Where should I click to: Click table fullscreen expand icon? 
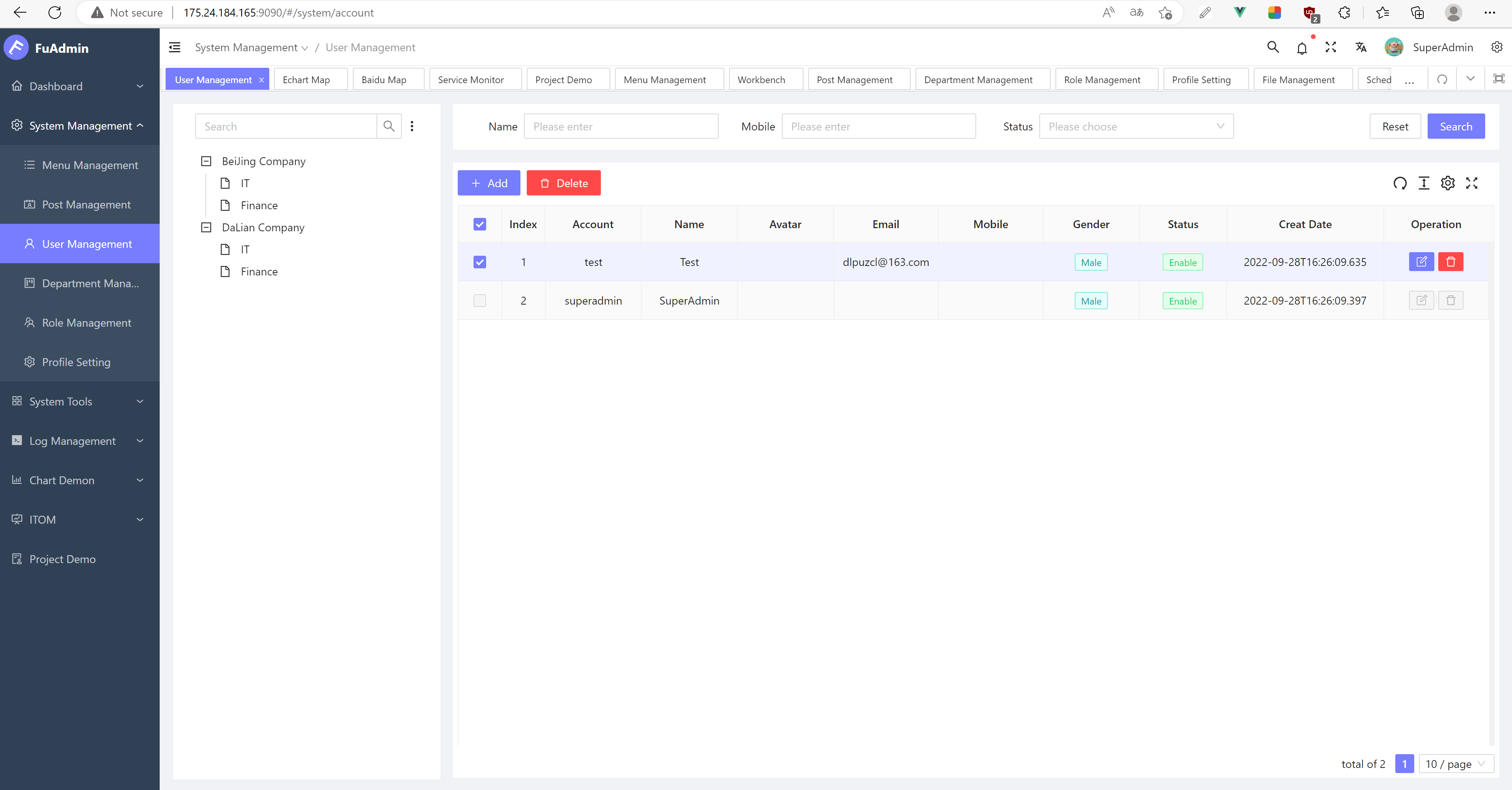pos(1471,184)
